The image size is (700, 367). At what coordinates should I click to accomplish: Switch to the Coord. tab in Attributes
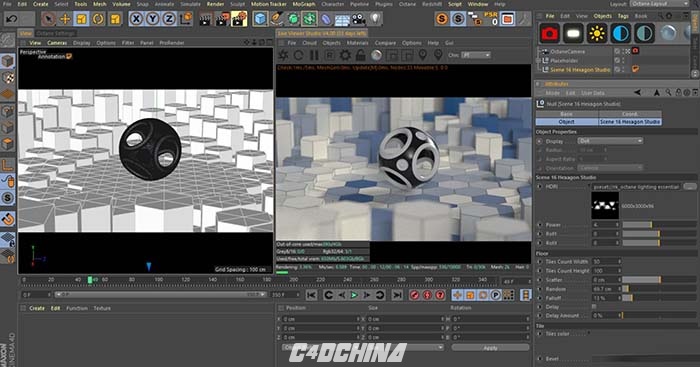pyautogui.click(x=630, y=114)
